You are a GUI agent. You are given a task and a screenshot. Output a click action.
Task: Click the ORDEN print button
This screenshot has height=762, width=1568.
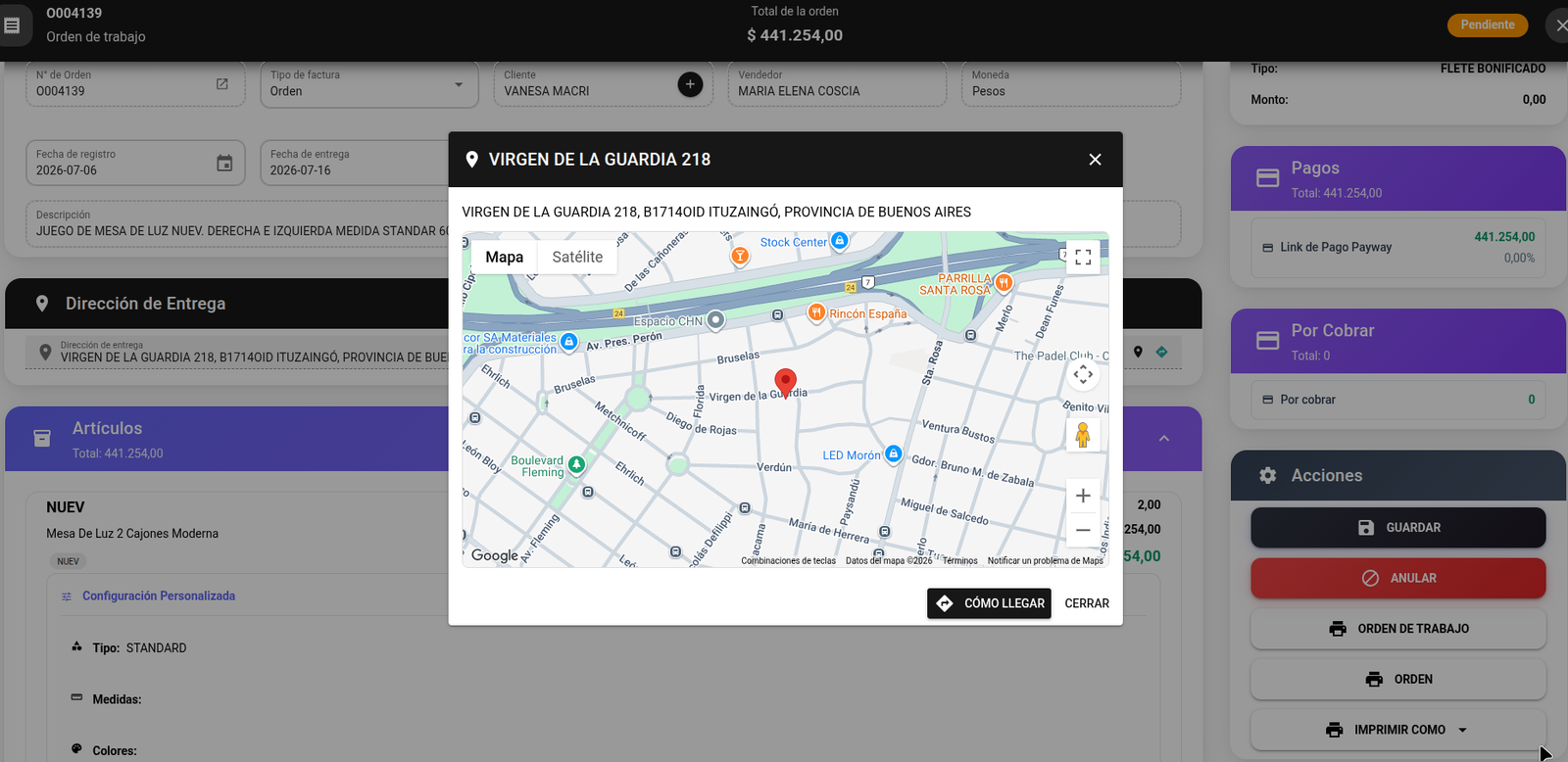pos(1397,679)
